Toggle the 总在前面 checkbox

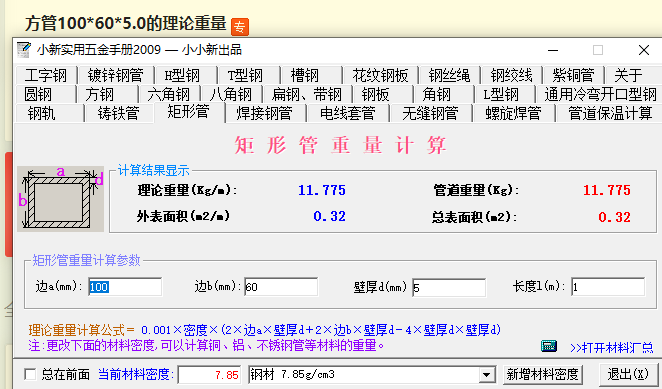pyautogui.click(x=30, y=374)
